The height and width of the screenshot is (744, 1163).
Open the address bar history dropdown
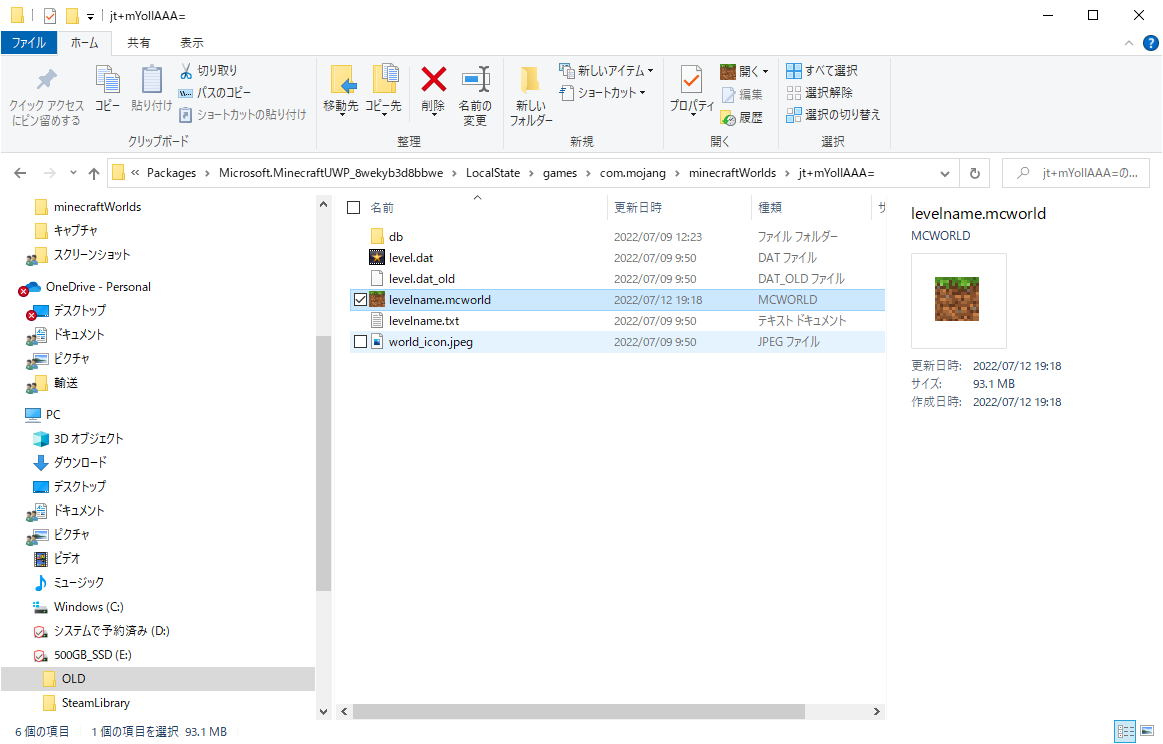944,173
